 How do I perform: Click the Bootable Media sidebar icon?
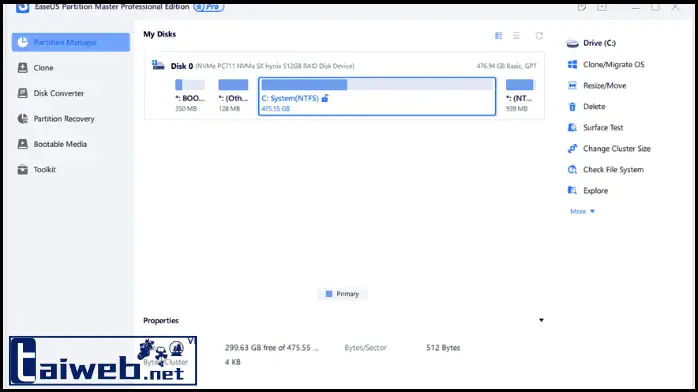tap(23, 144)
